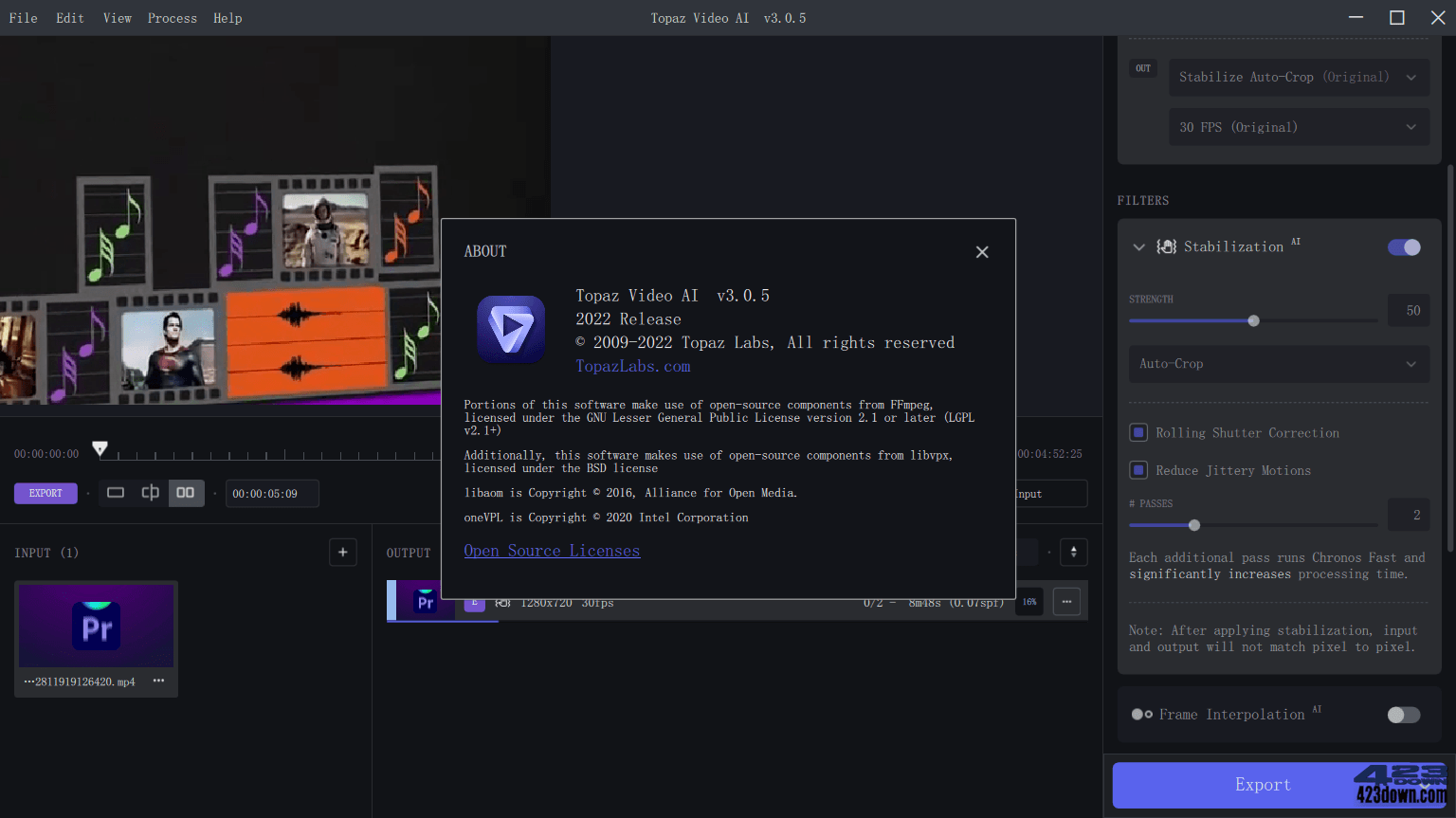Uncheck Rolling Shutter Correction
Viewport: 1456px width, 818px height.
pos(1138,432)
